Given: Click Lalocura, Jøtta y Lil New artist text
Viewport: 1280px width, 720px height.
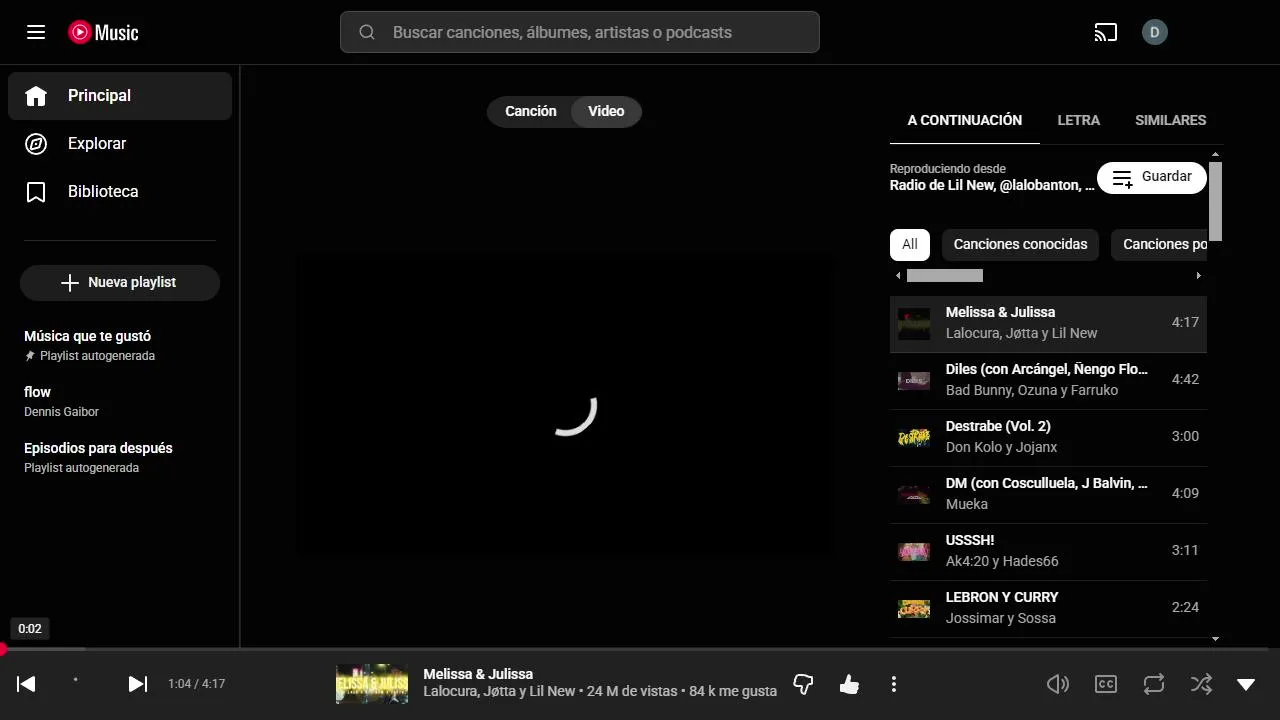Looking at the screenshot, I should click(499, 691).
